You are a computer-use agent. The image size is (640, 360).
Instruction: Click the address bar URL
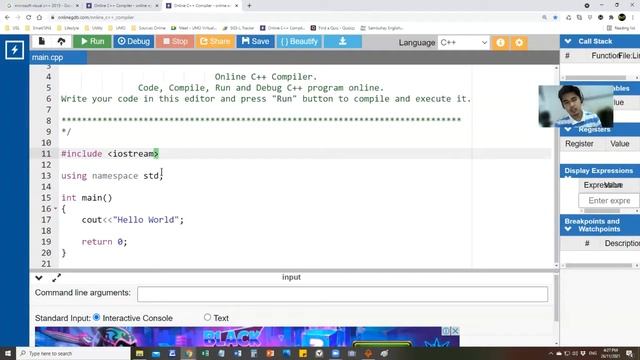click(96, 18)
